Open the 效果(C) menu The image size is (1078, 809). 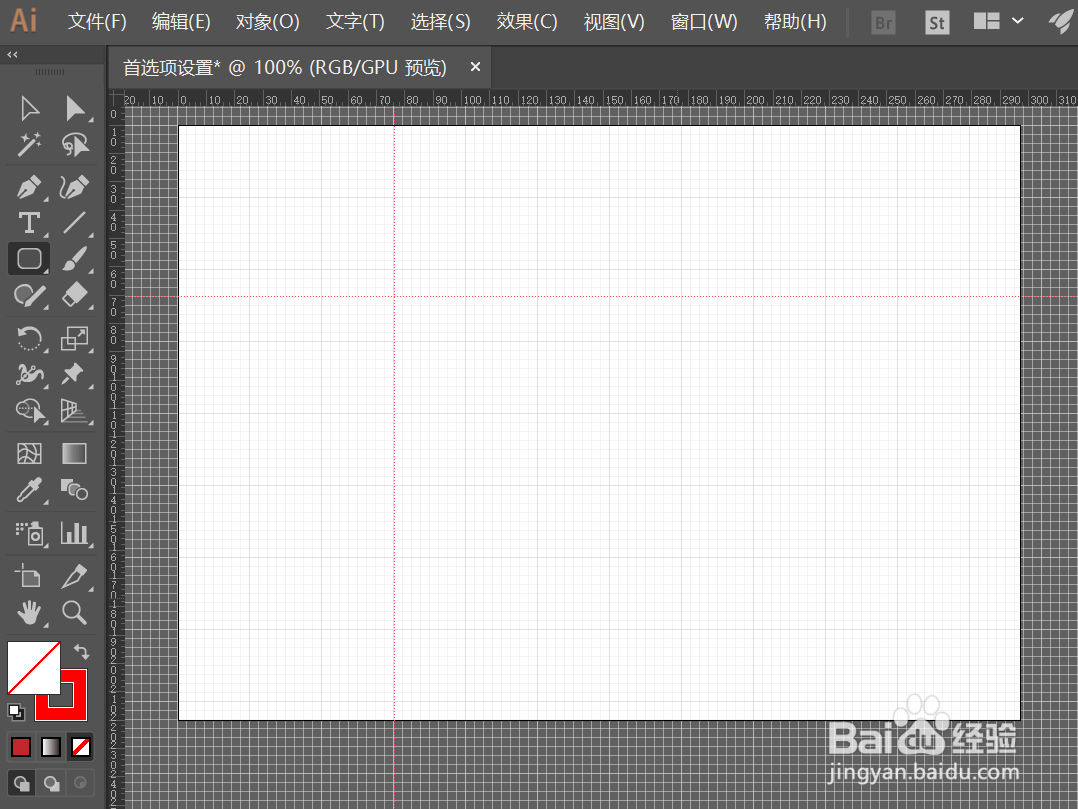pyautogui.click(x=527, y=22)
